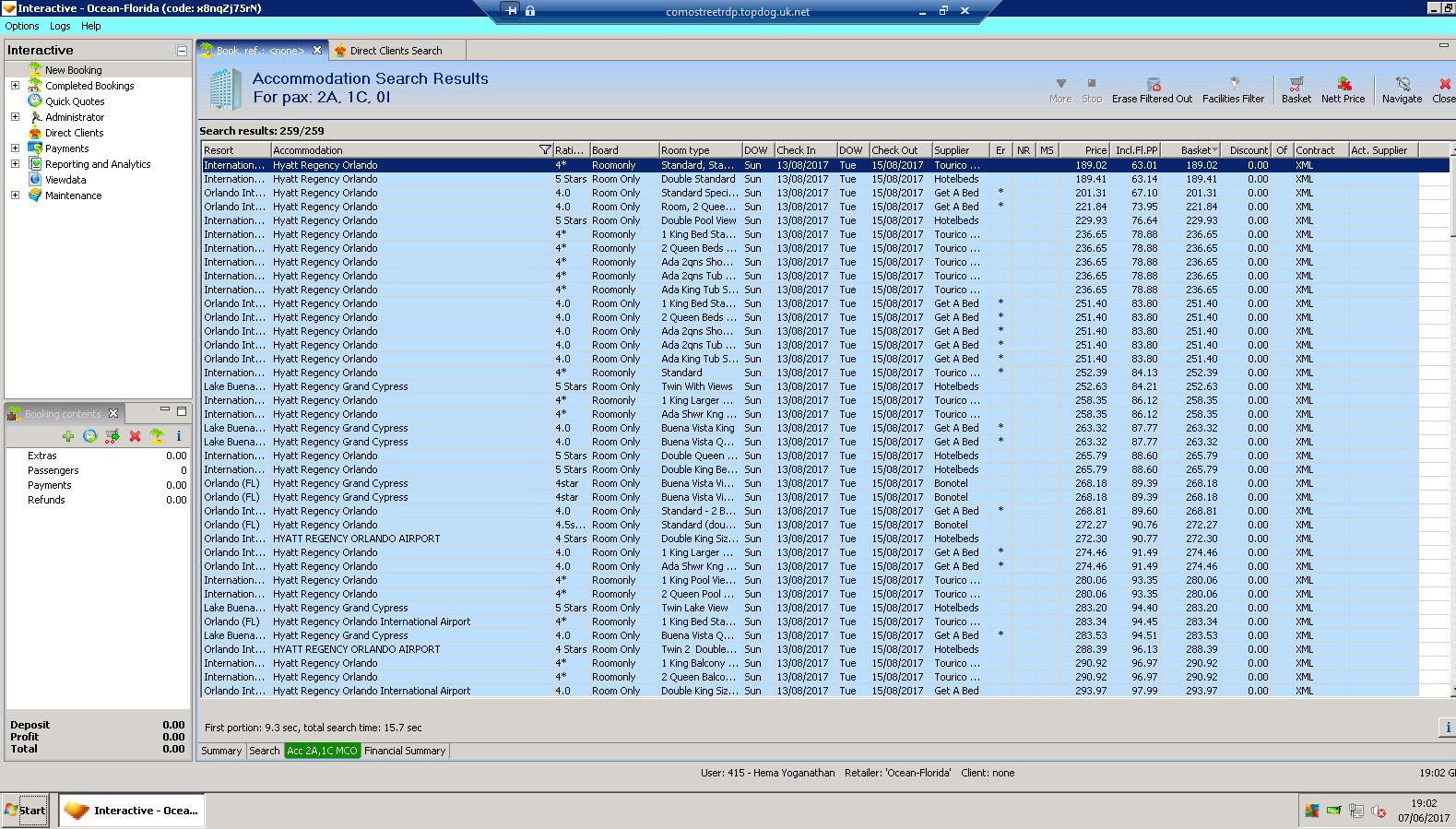Click the Direct Clients icon in sidebar
This screenshot has height=829, width=1456.
point(35,133)
